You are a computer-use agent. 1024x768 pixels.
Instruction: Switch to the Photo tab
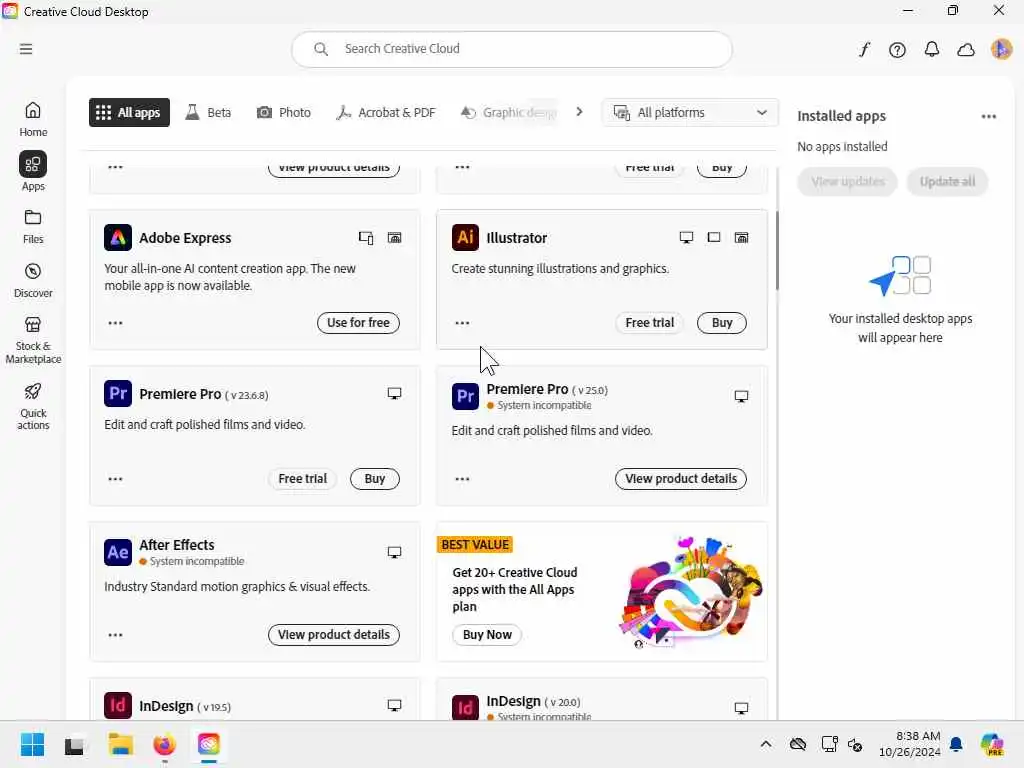[x=283, y=112]
